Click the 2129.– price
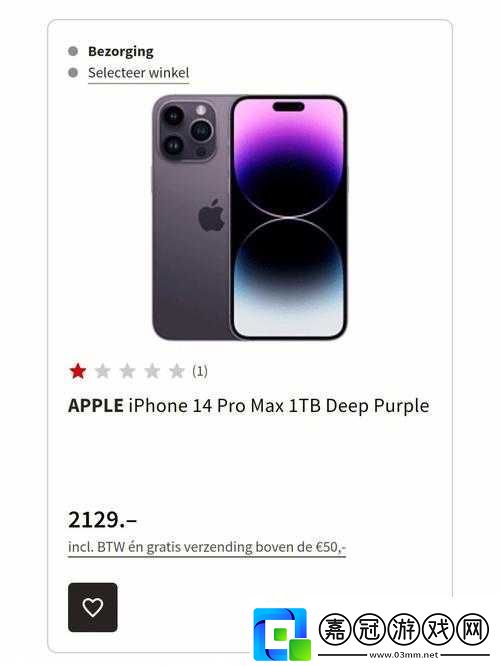Image resolution: width=500 pixels, height=666 pixels. 102,519
